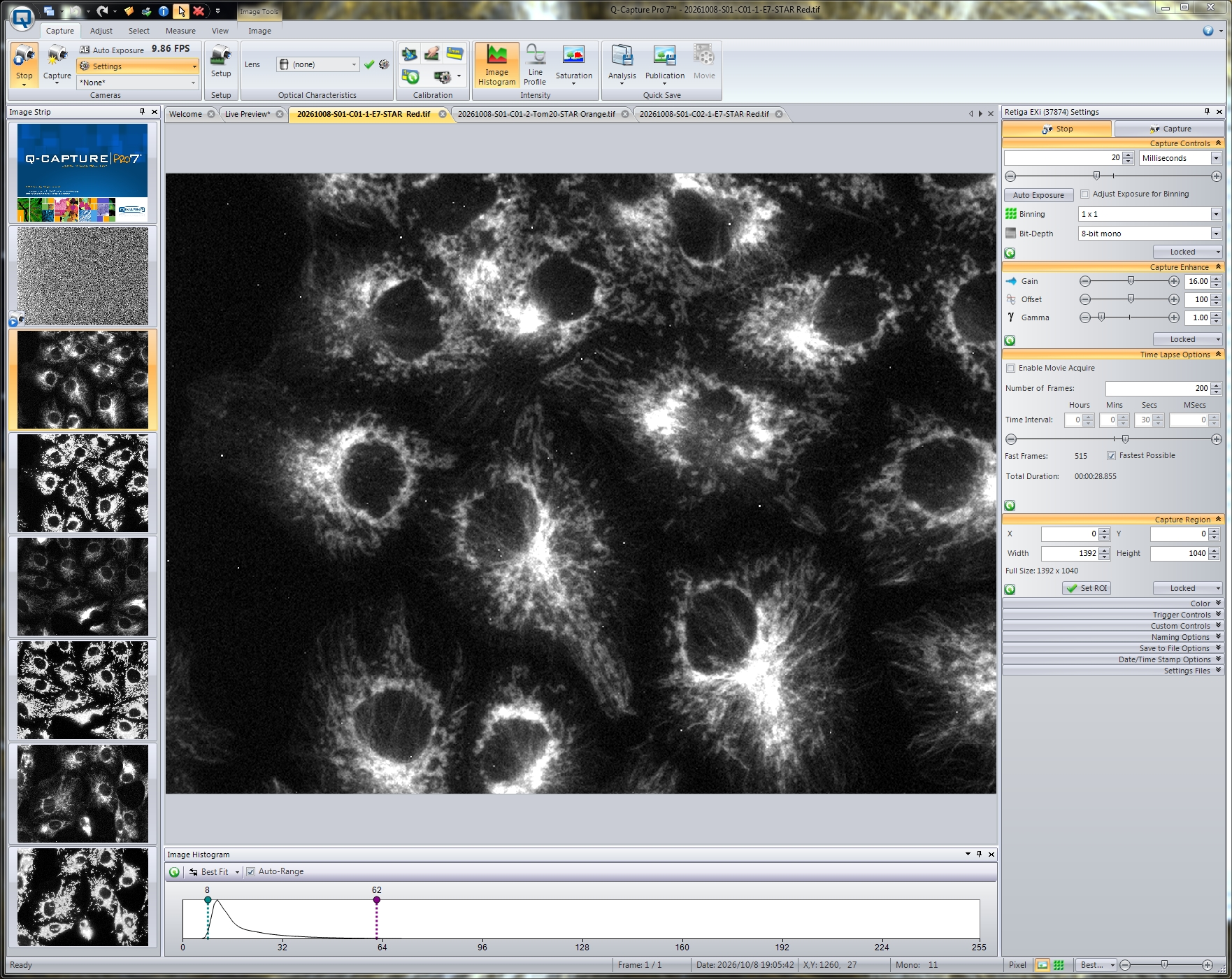Open the Image Histogram tool

496,65
